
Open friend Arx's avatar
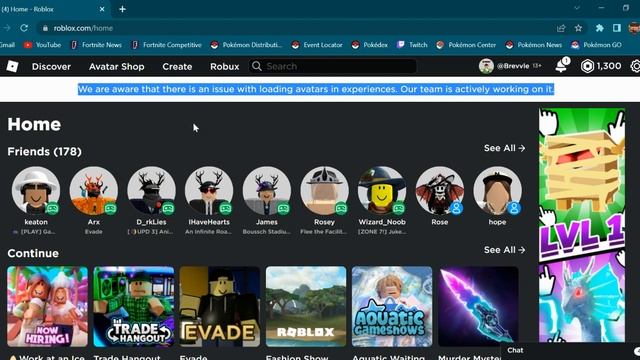93,190
